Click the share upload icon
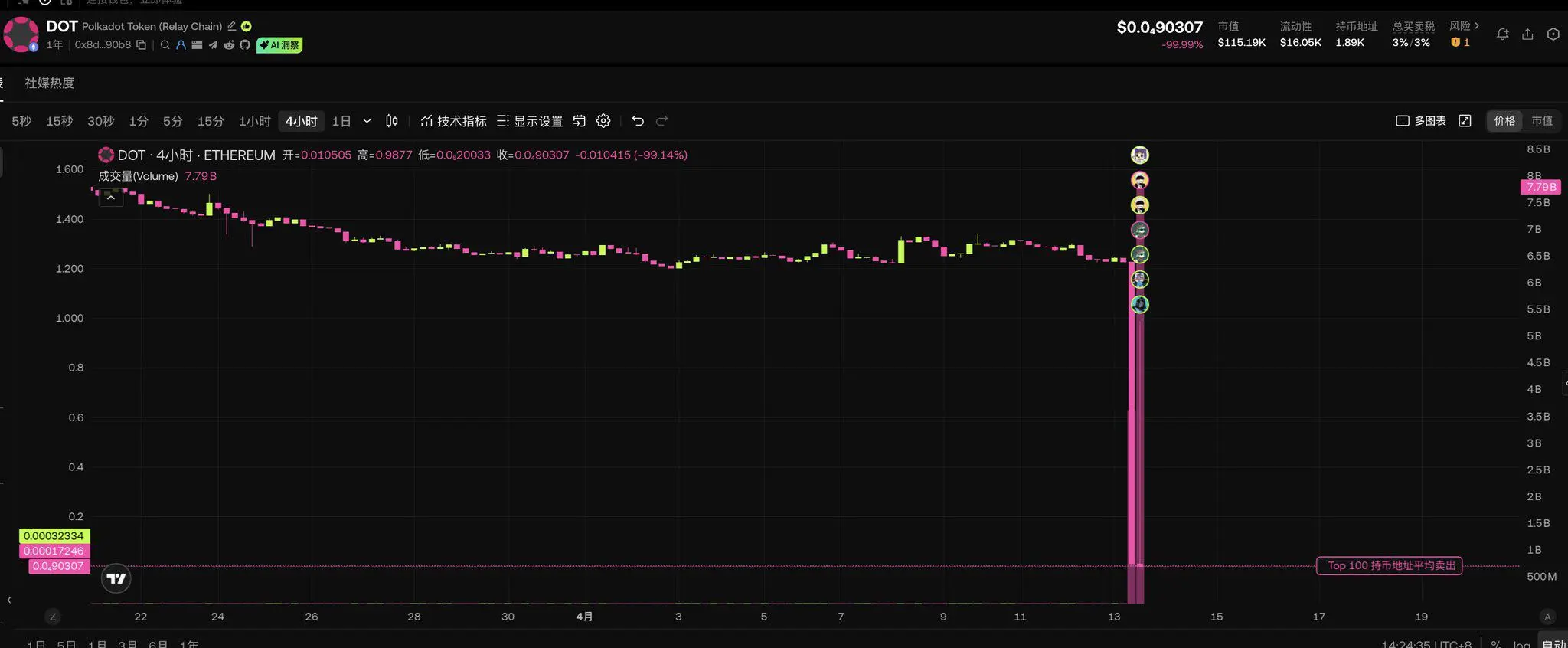1568x648 pixels. (1527, 34)
